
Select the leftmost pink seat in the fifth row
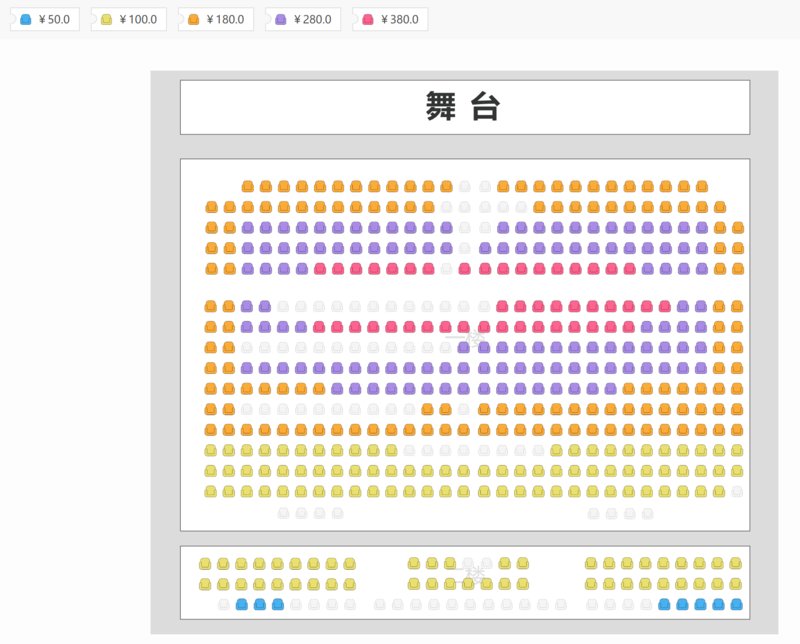pos(321,269)
